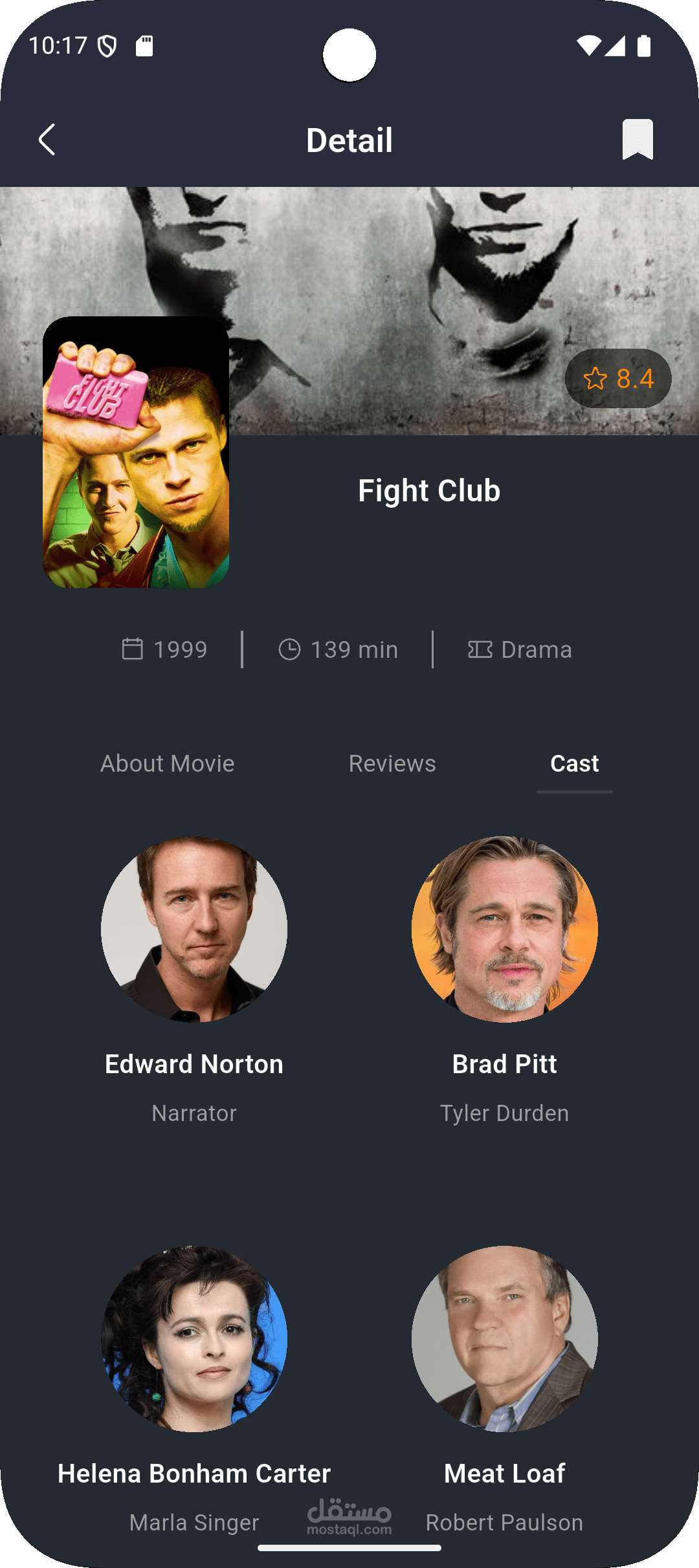This screenshot has height=1568, width=699.
Task: Click the ticket icon beside Drama
Action: click(x=480, y=649)
